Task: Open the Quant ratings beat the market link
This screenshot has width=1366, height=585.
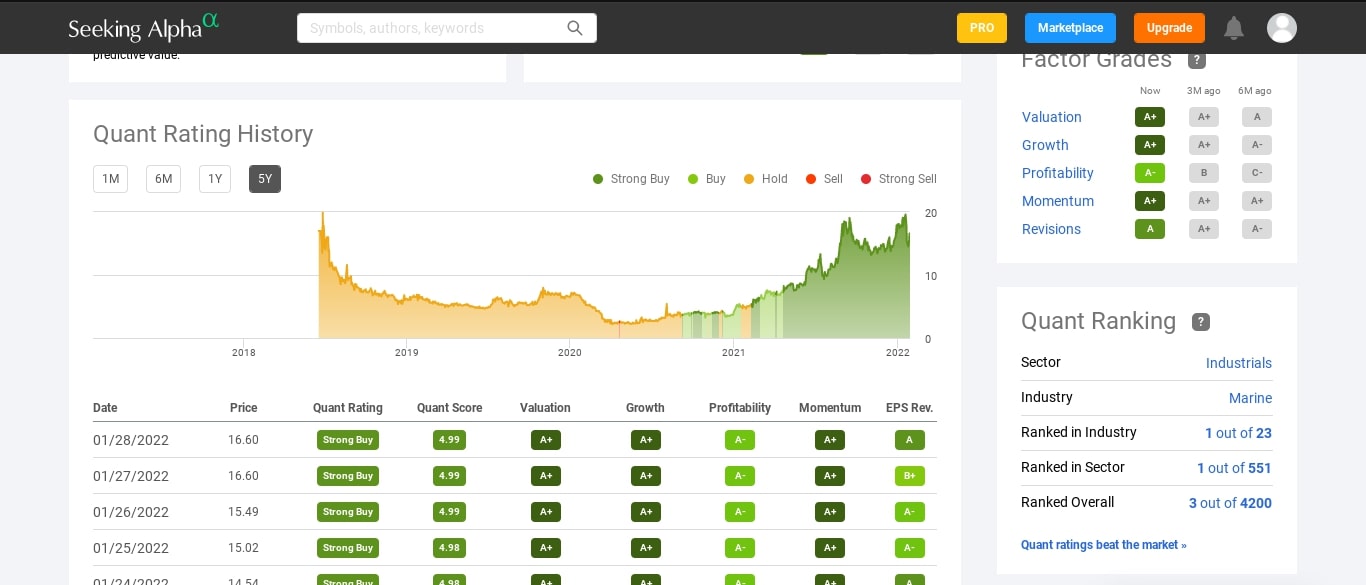Action: (1103, 545)
